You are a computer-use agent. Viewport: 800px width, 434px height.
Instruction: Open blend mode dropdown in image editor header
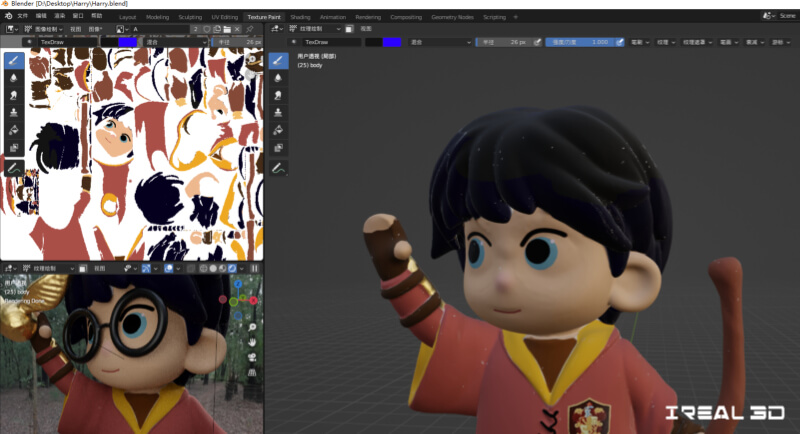[176, 42]
